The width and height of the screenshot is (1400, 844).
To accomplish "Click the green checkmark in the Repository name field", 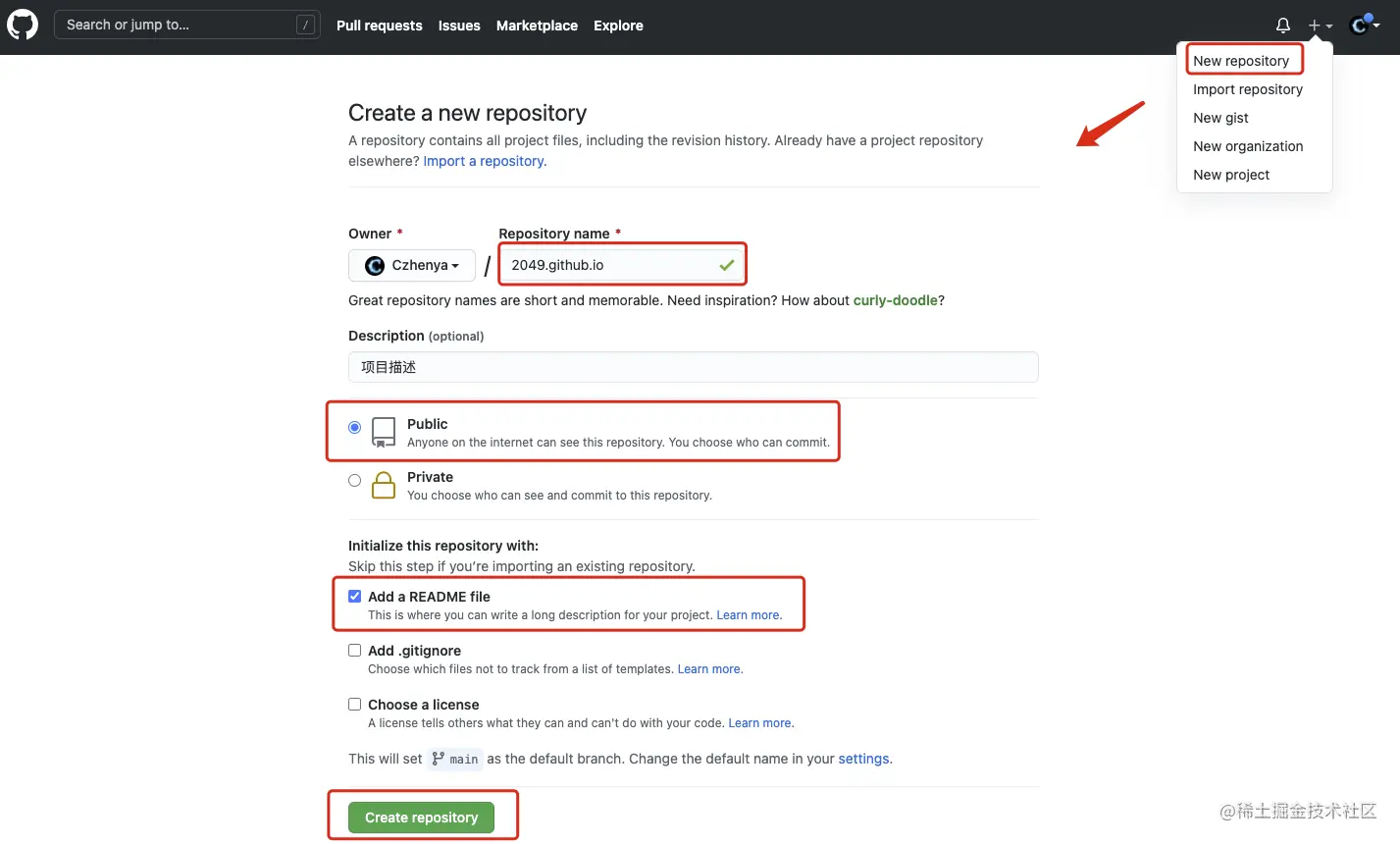I will (726, 265).
